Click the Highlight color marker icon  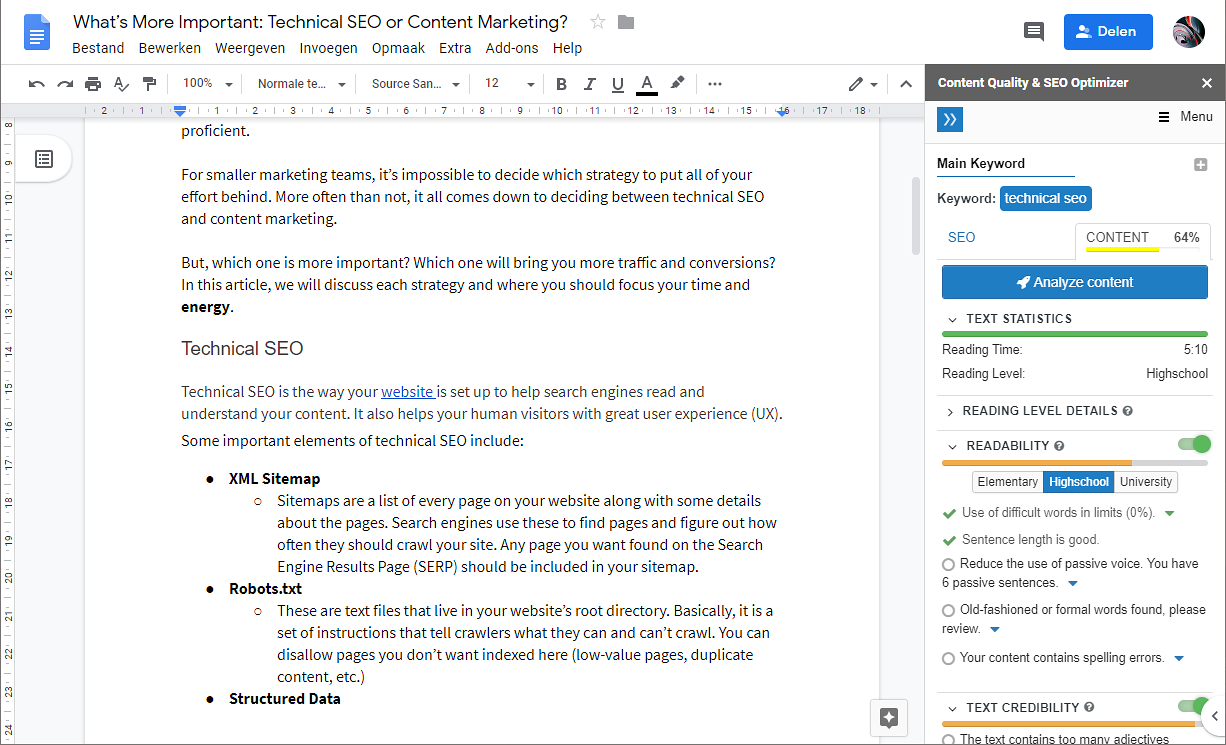coord(677,84)
